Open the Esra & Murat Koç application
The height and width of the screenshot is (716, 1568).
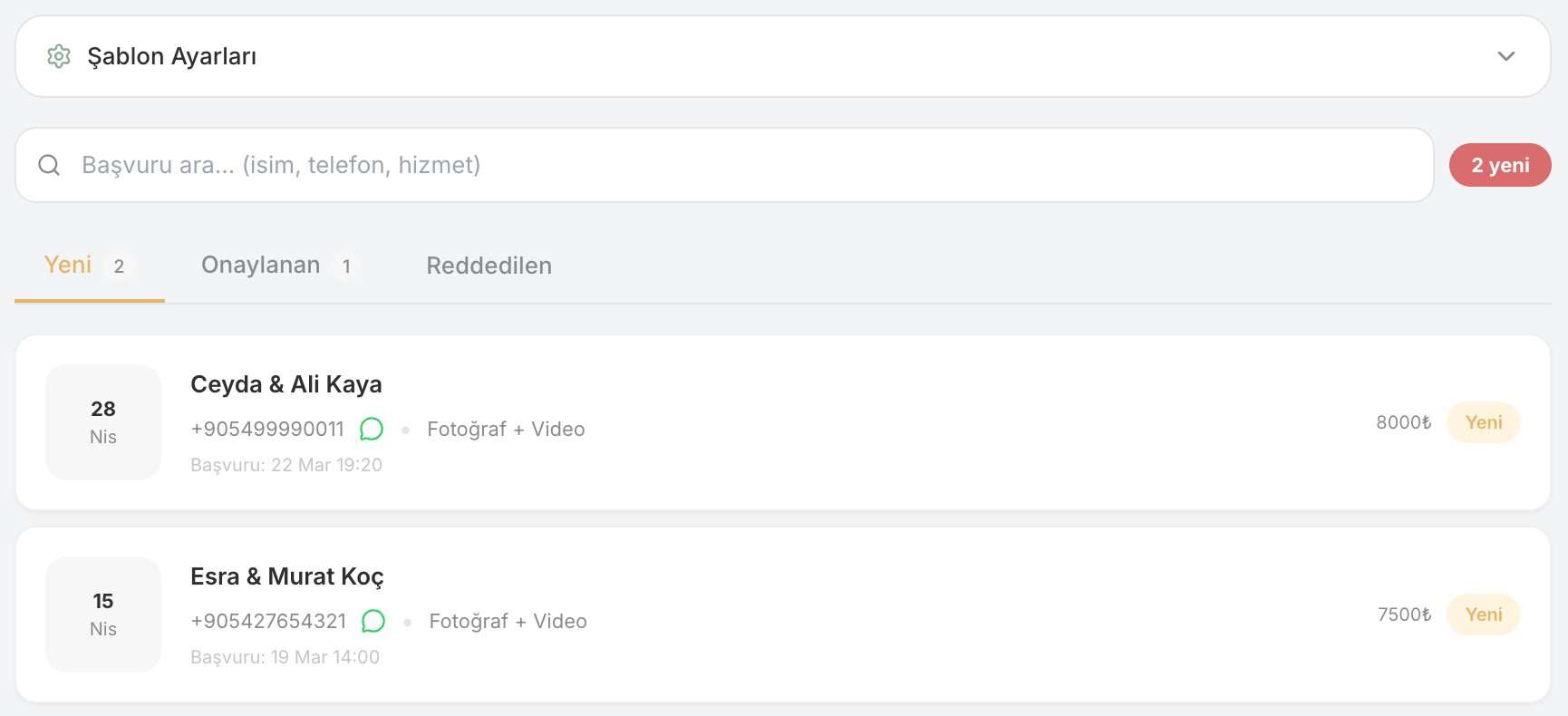tap(287, 576)
